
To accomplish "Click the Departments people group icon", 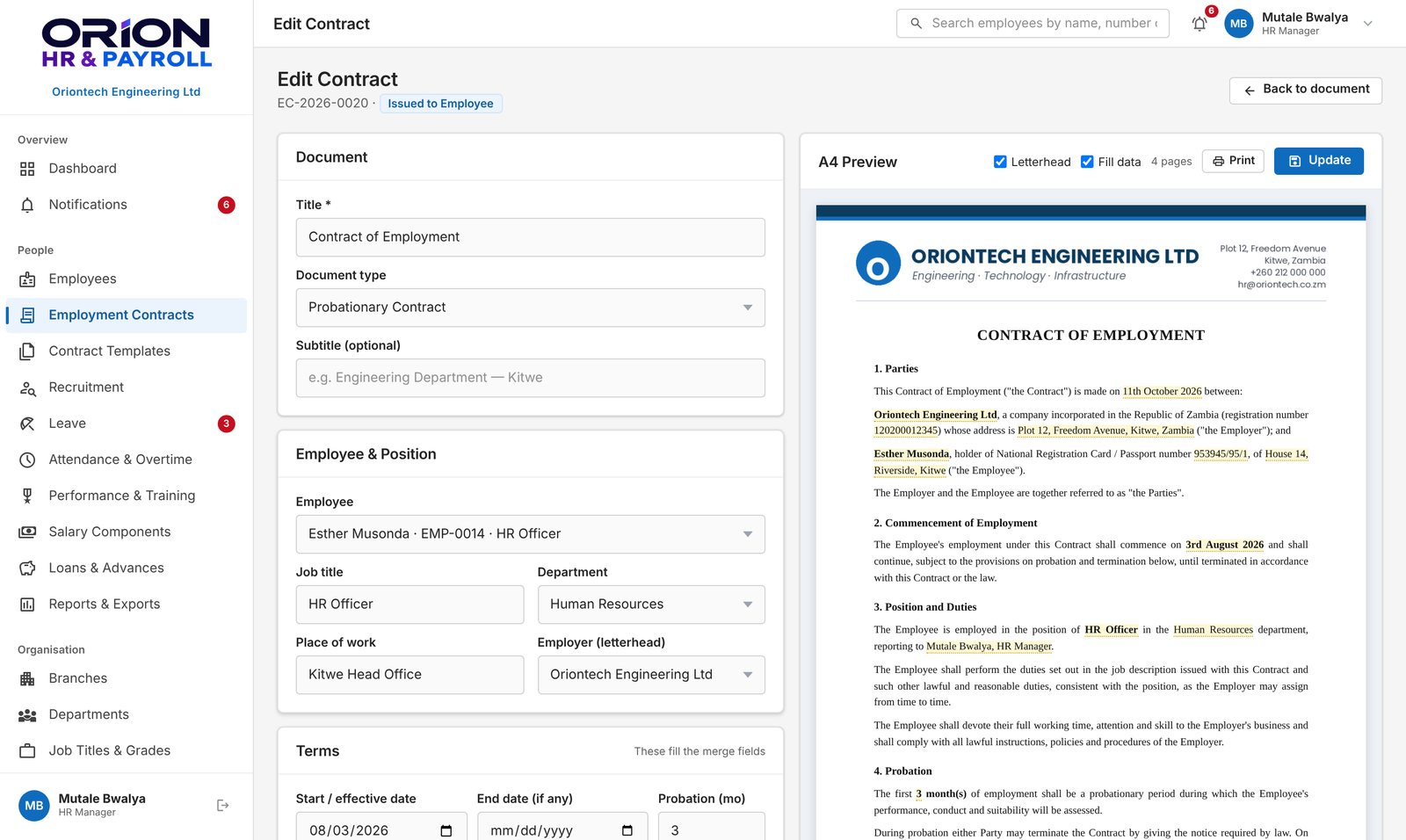I will coord(27,715).
